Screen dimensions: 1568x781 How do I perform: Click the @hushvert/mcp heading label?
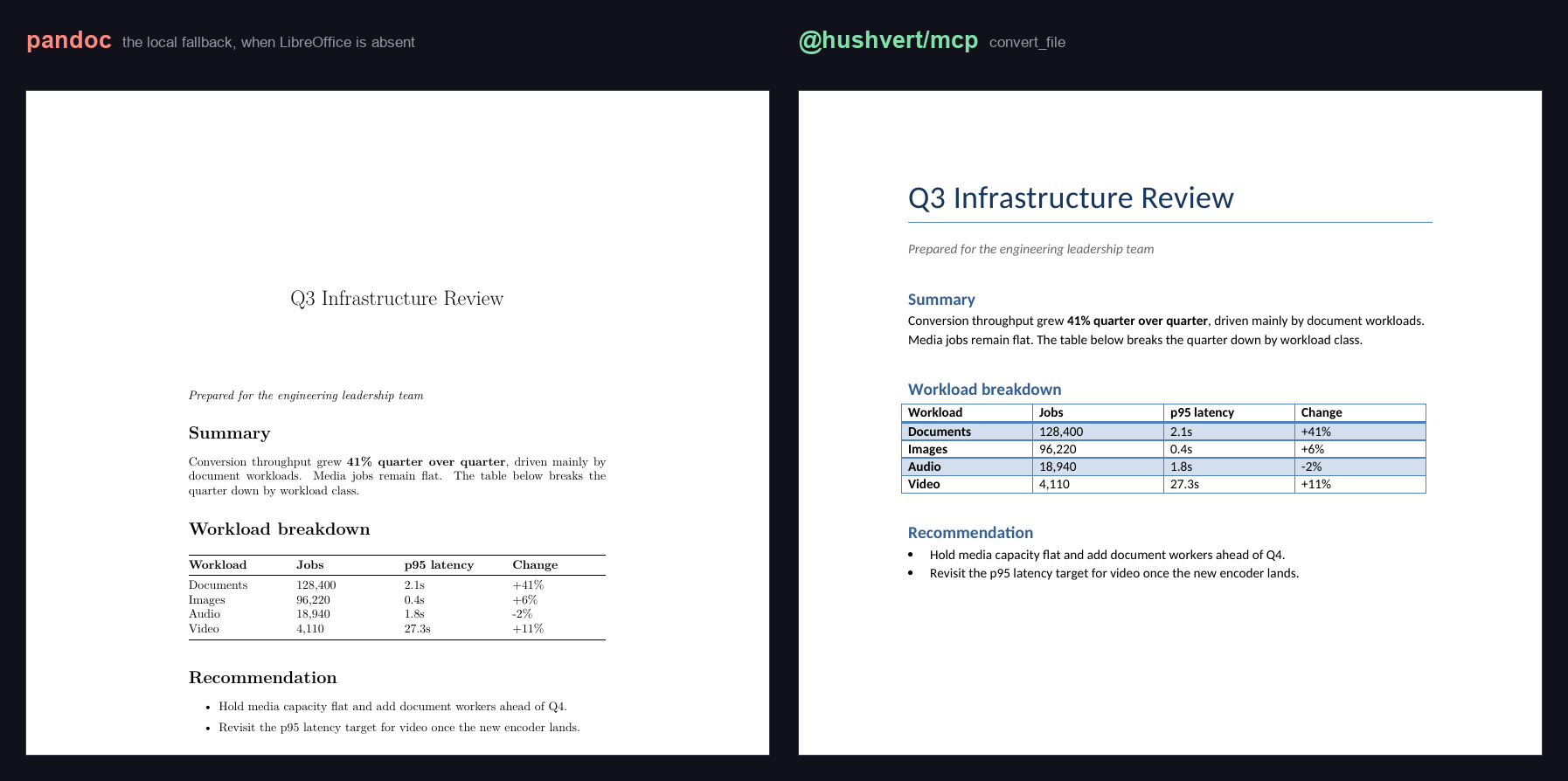888,40
